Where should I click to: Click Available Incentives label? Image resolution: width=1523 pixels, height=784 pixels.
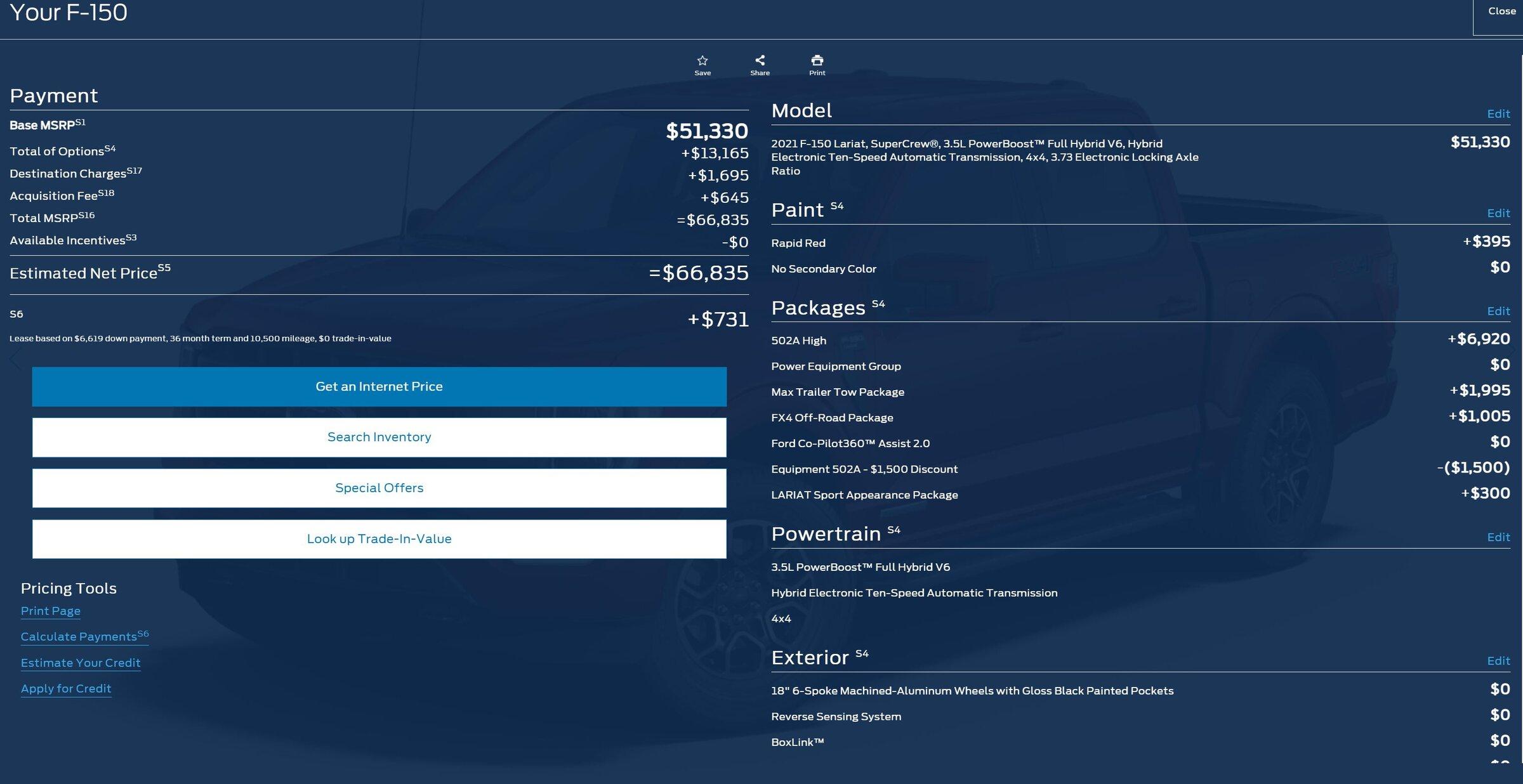73,240
